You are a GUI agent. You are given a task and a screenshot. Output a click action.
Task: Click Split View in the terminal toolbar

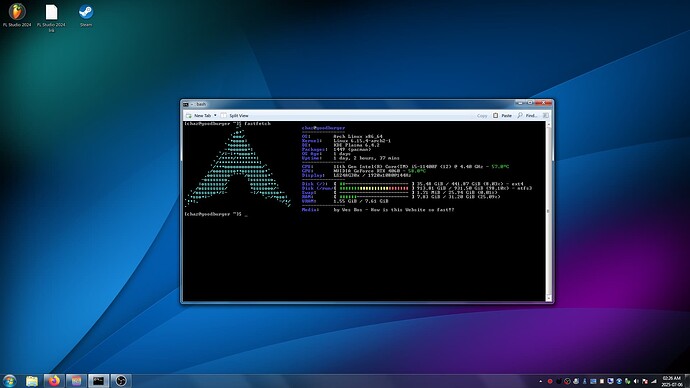[x=235, y=115]
